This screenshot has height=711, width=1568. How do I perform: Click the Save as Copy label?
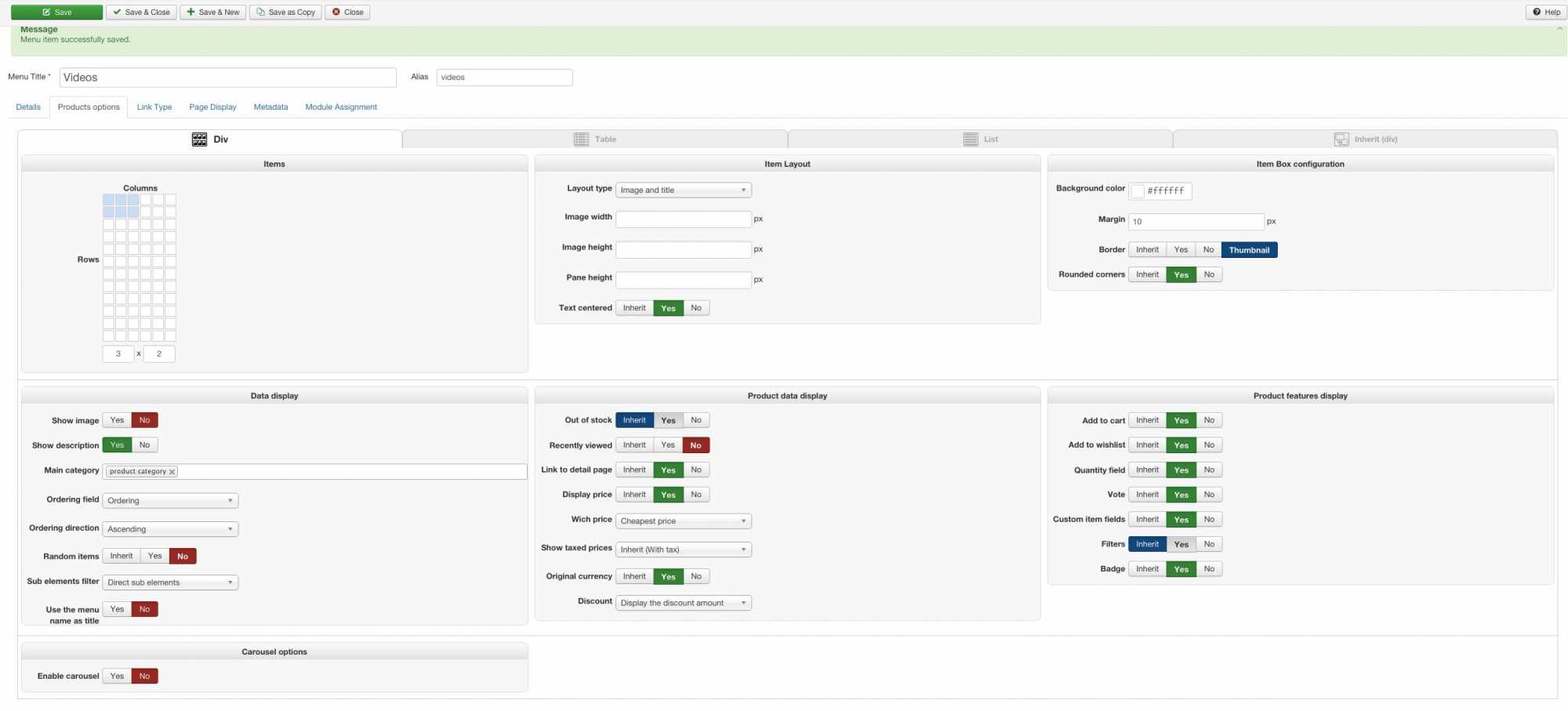coord(292,13)
